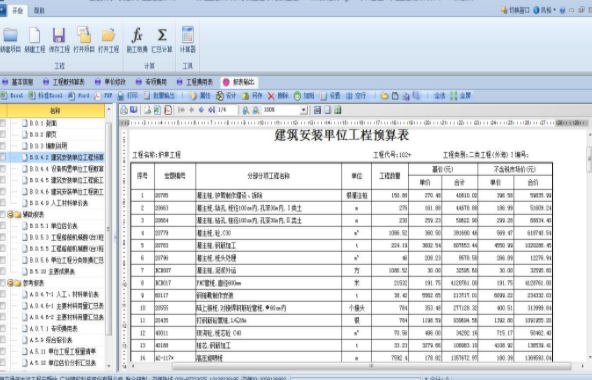Click the 序号 table header cell
The width and height of the screenshot is (592, 380).
[x=142, y=176]
